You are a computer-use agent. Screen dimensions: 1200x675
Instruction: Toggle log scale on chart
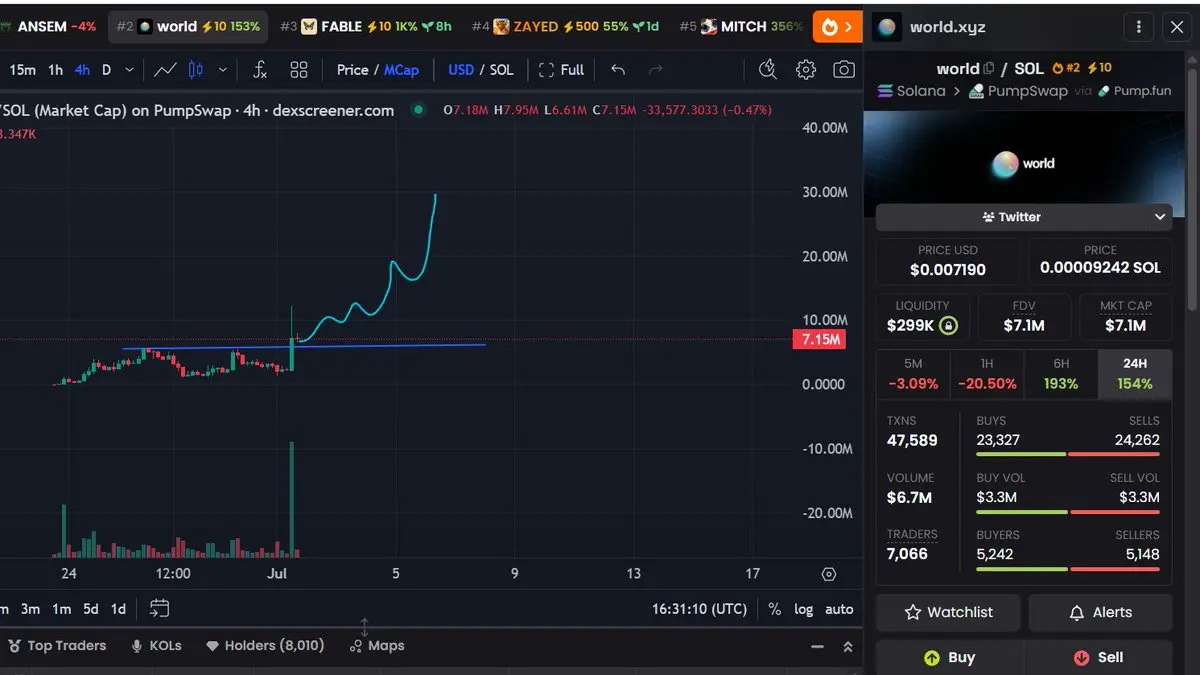[804, 609]
